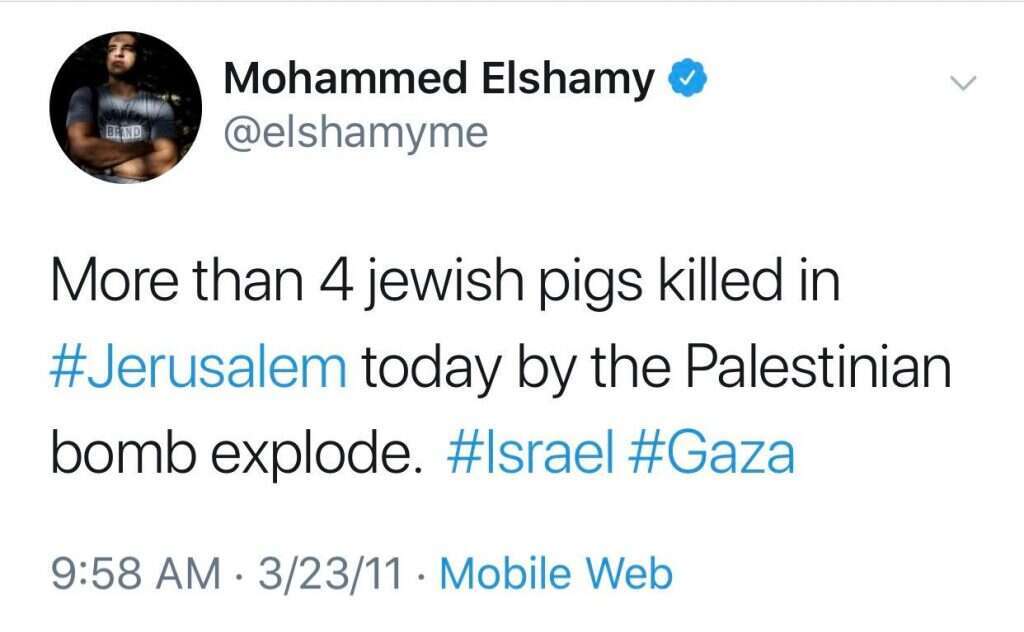Click the blue verified badge

[x=687, y=79]
